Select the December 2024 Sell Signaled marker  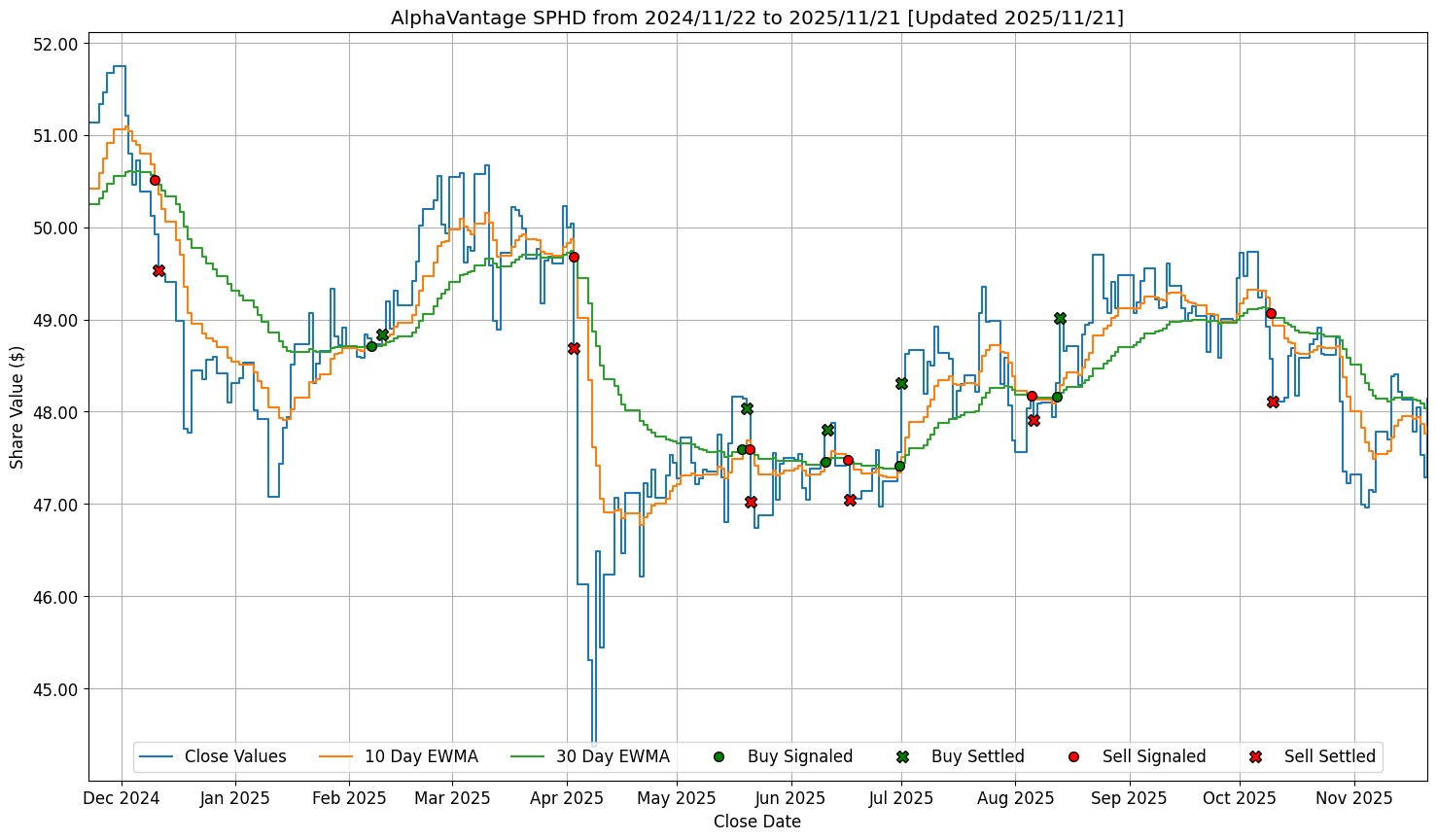pos(155,180)
